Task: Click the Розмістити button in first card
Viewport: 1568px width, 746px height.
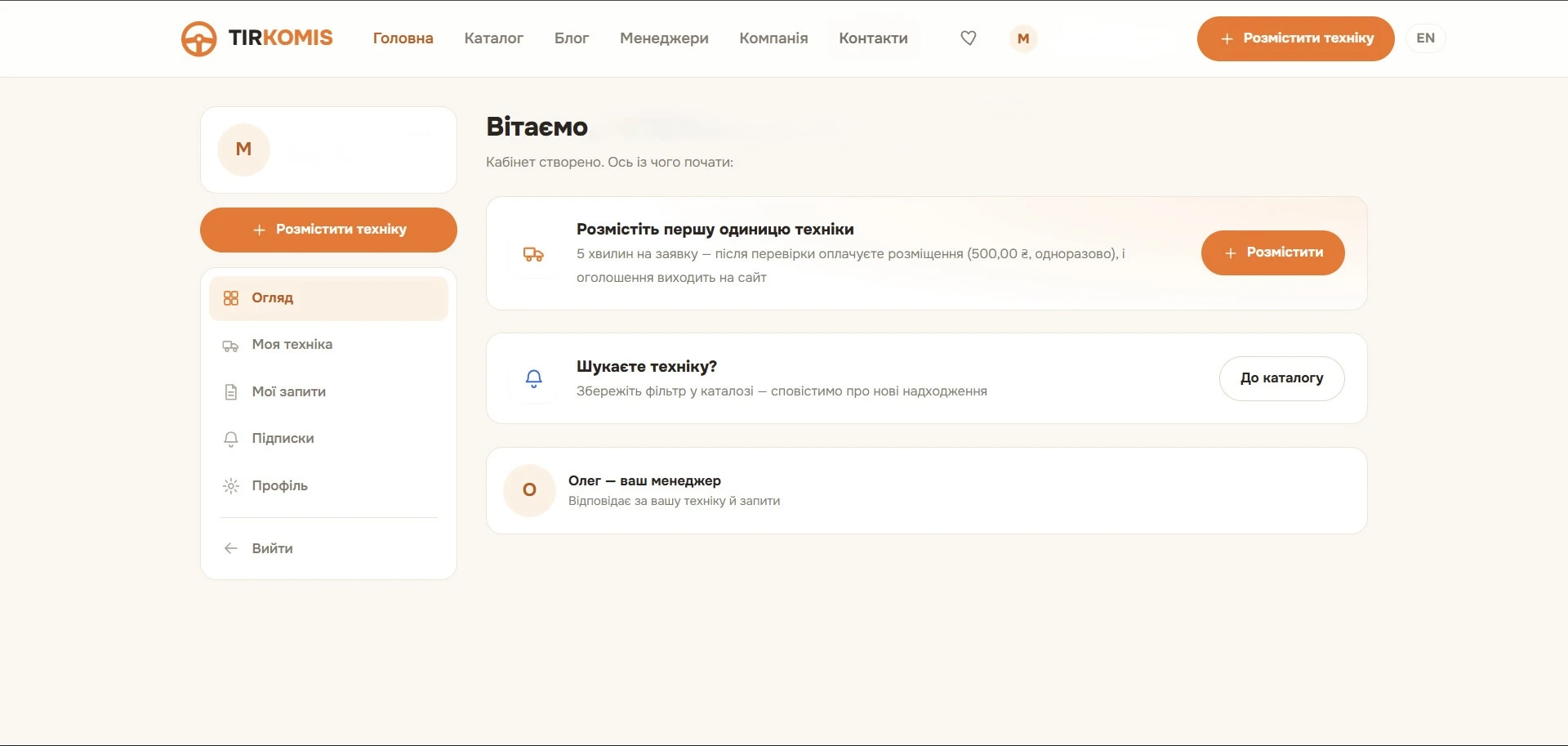Action: (1272, 252)
